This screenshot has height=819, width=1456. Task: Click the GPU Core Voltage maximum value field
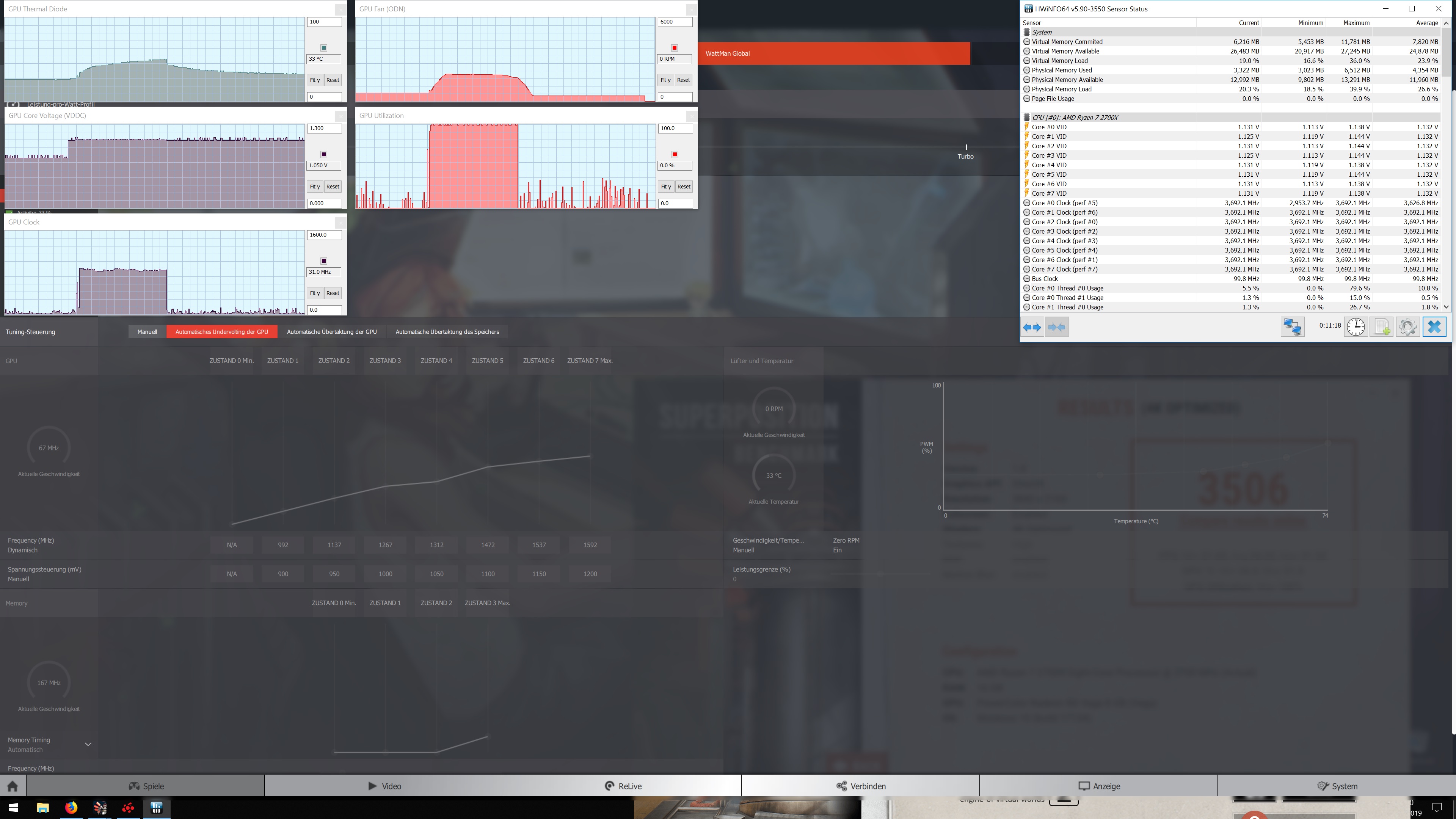pos(324,128)
